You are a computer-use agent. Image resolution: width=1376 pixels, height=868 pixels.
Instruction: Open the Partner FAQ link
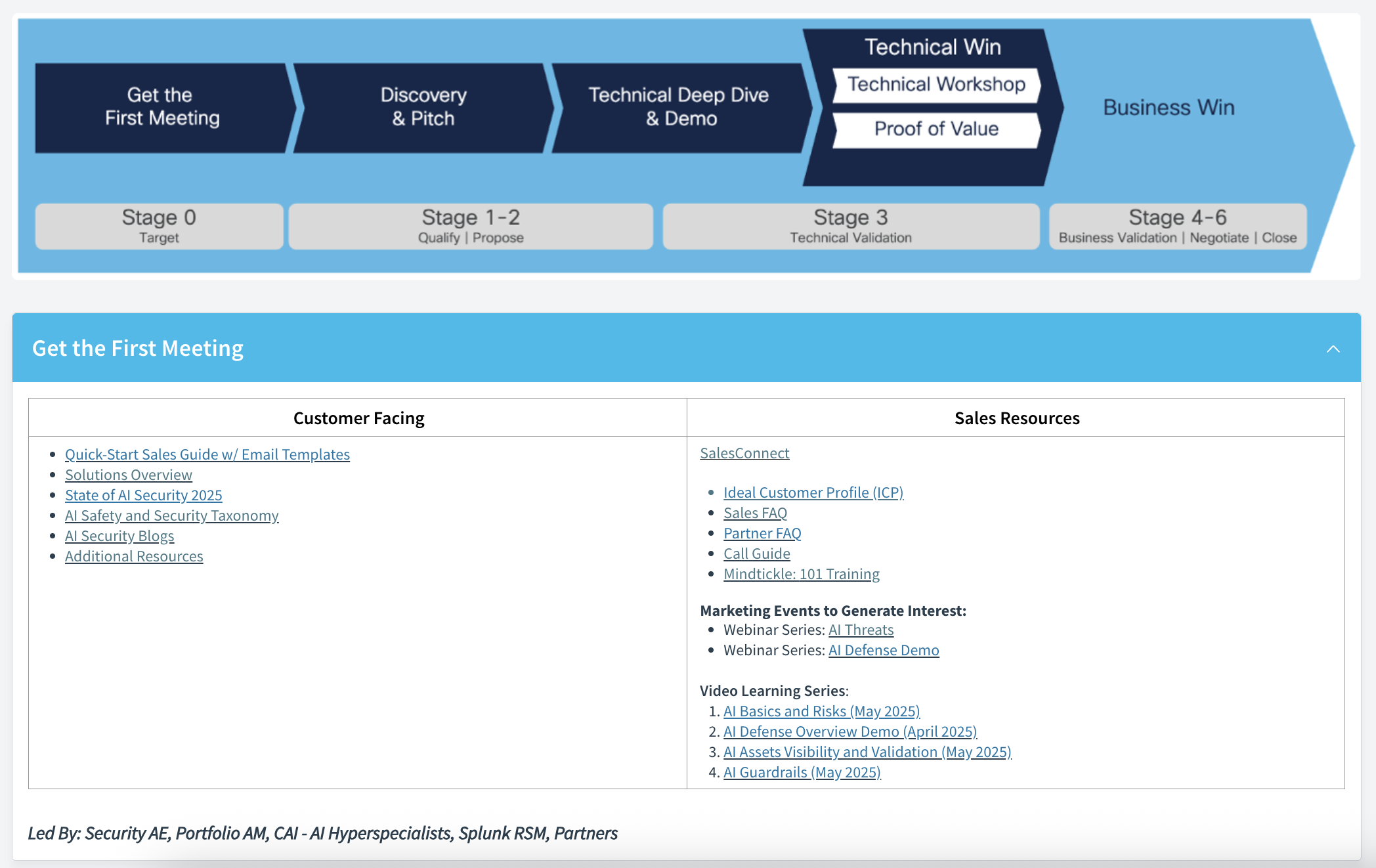tap(762, 533)
